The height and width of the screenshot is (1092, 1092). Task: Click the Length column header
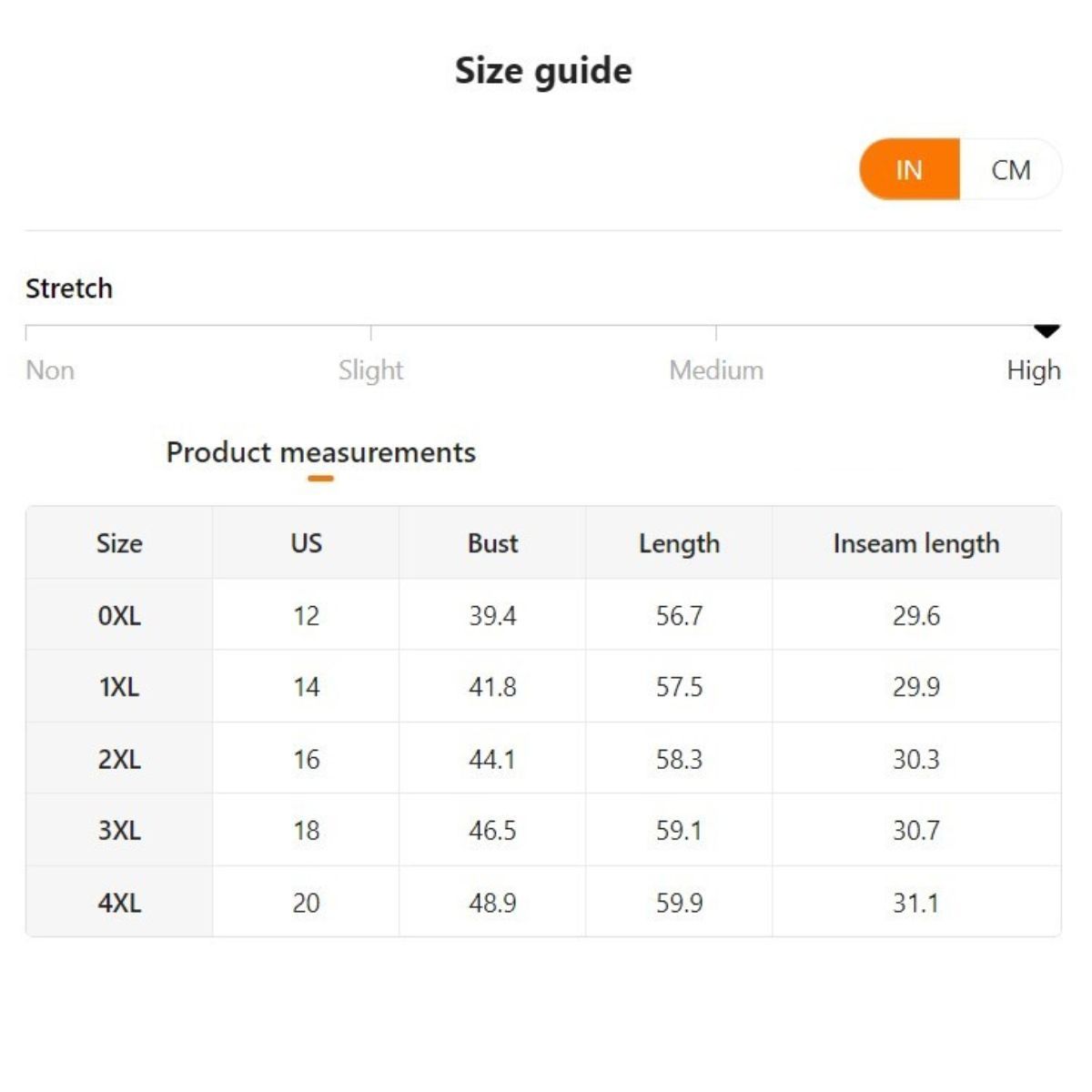point(679,543)
